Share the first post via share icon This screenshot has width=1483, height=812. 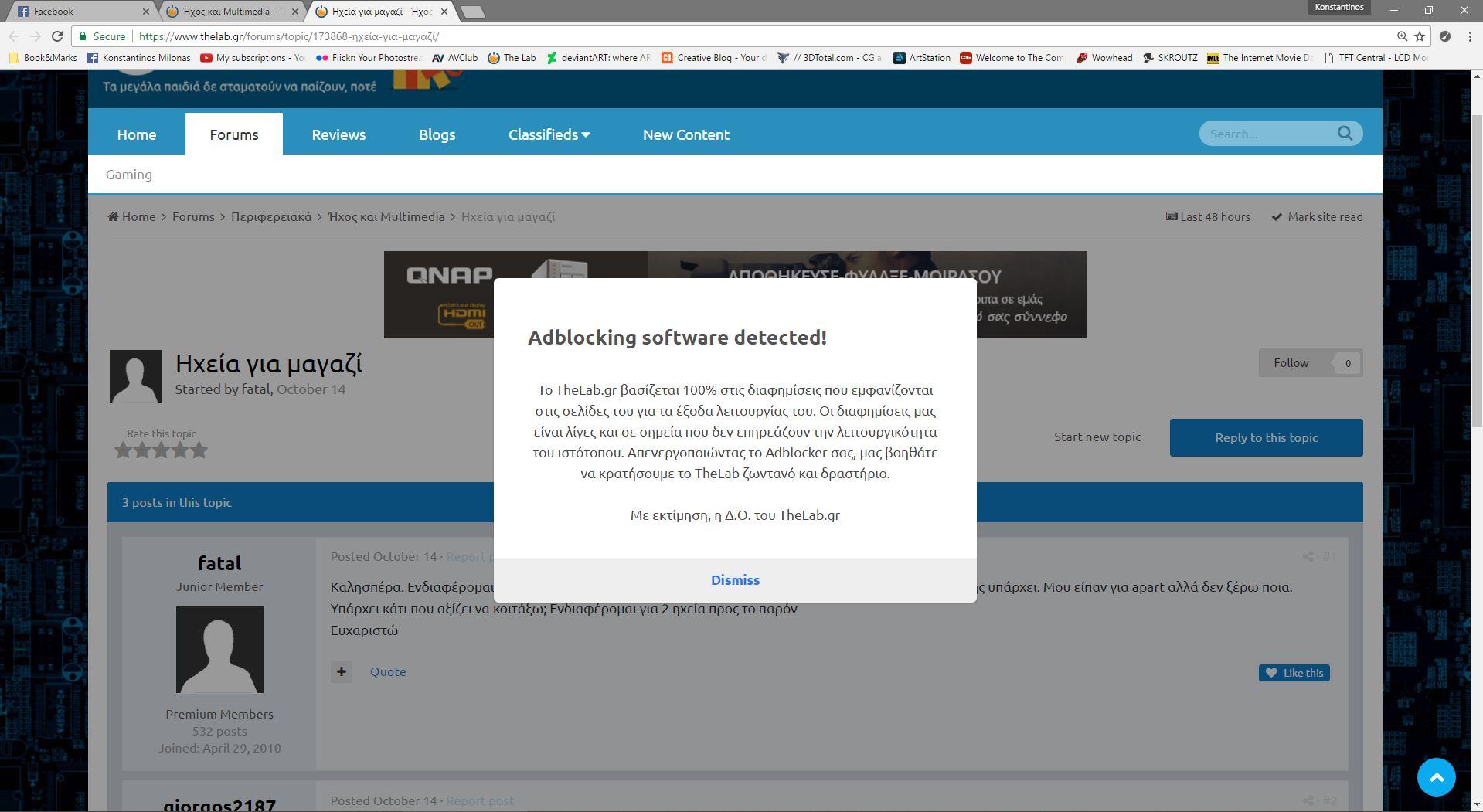point(1308,556)
